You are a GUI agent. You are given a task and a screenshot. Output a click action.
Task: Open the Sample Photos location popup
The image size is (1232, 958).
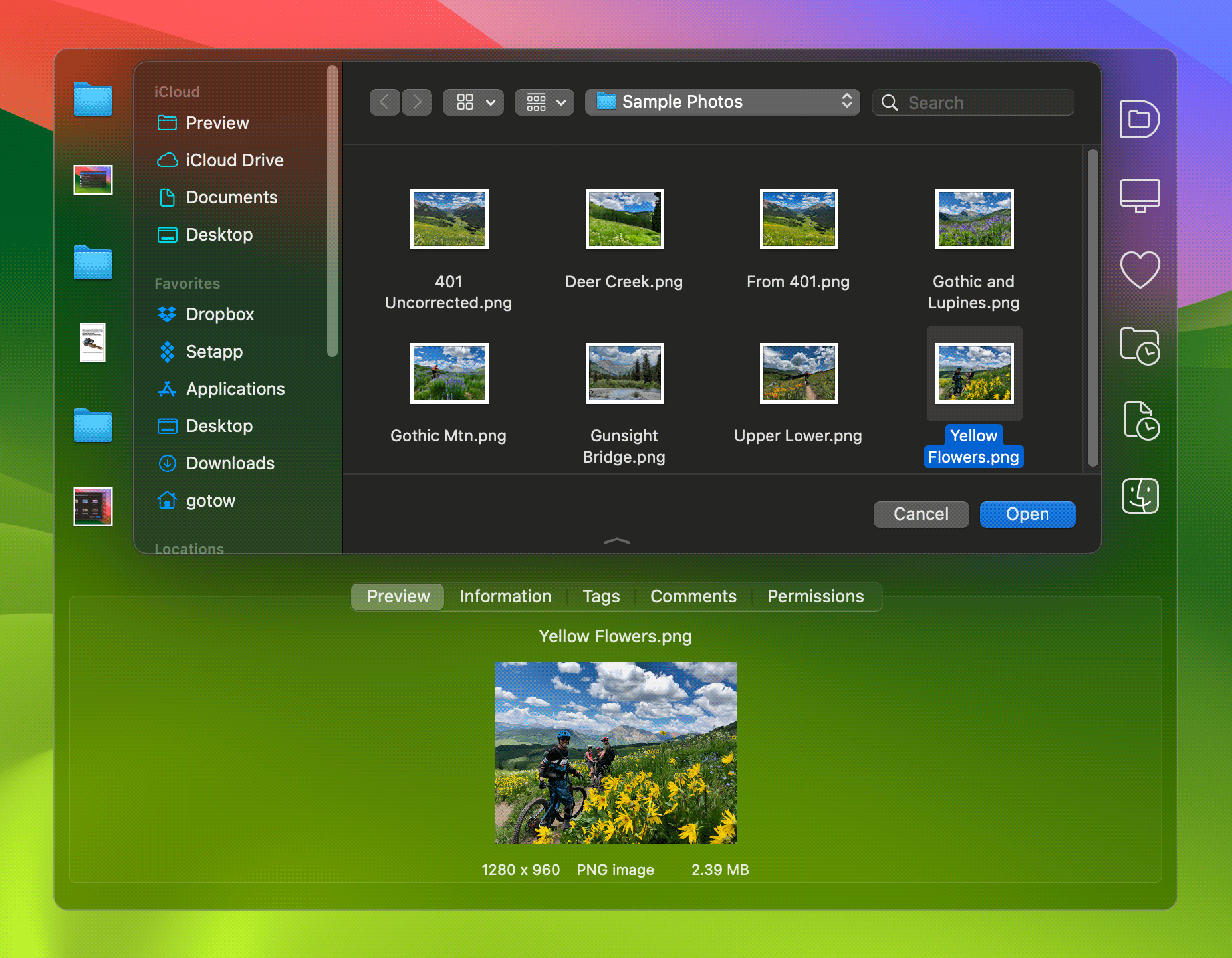pyautogui.click(x=723, y=102)
